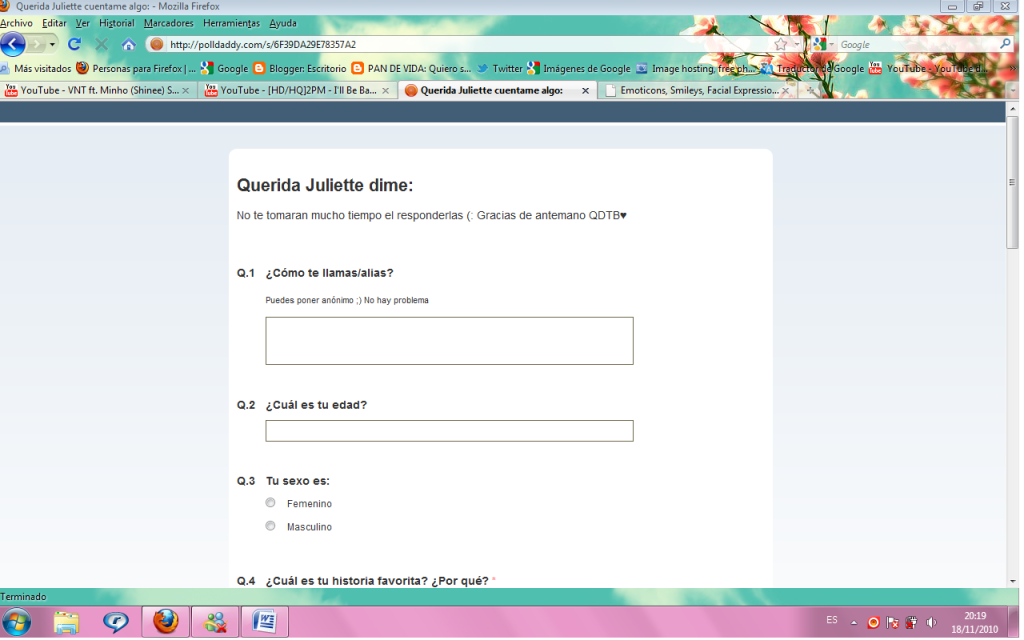
Task: Close the Querida Juliette tab
Action: click(x=585, y=91)
